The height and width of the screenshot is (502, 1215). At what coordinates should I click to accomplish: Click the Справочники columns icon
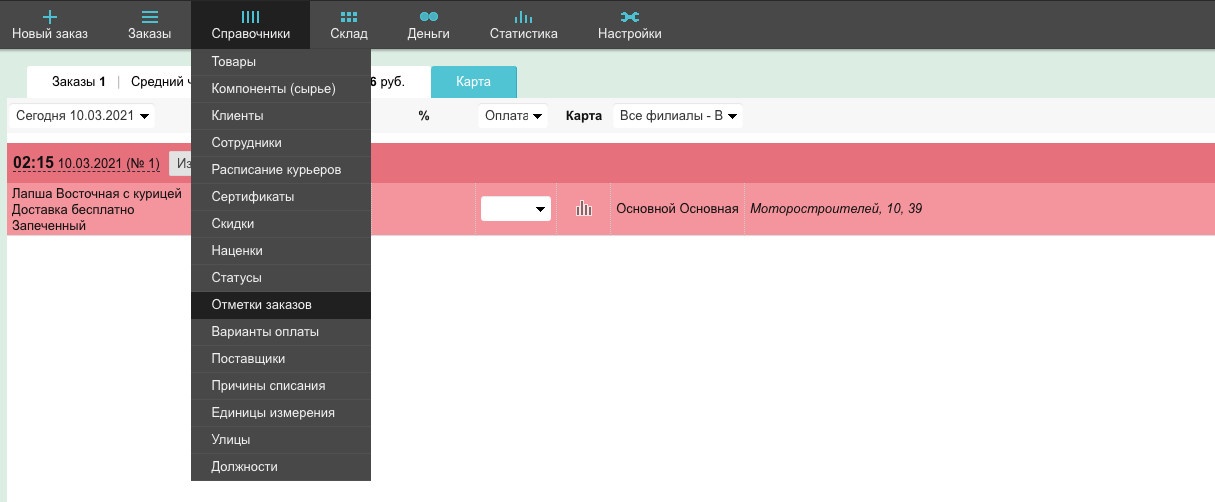click(250, 17)
